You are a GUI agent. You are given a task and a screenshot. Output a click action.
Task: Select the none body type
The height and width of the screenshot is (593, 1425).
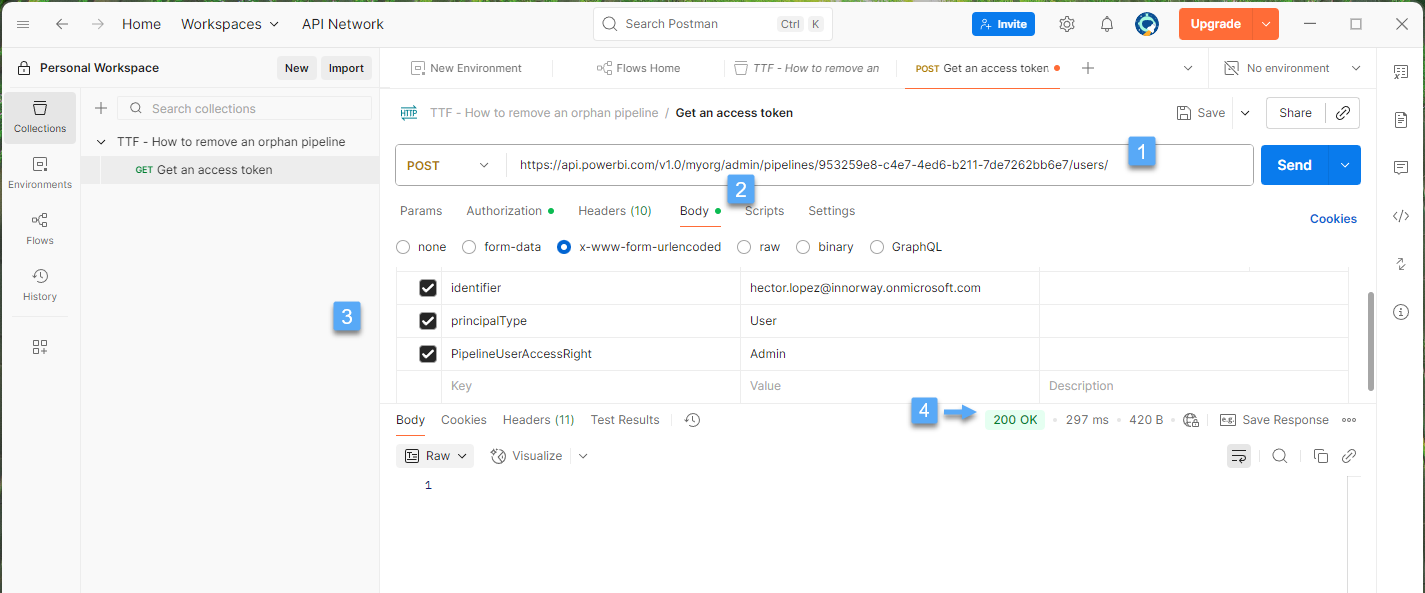(403, 247)
